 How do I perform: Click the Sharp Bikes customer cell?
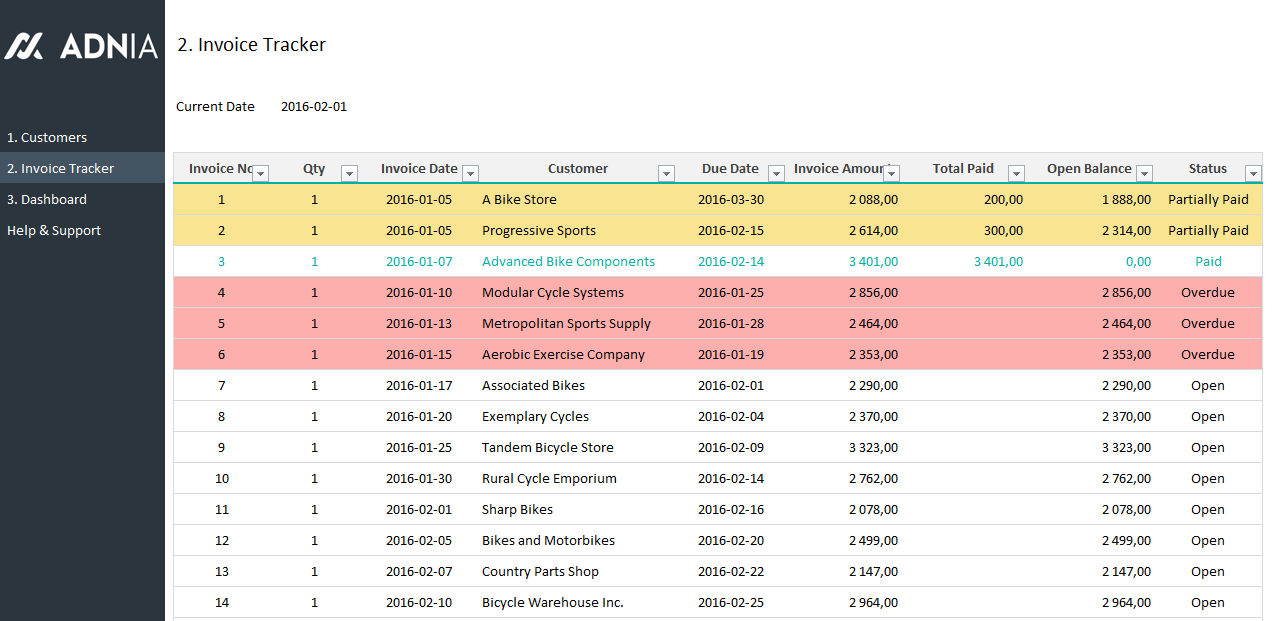[x=517, y=509]
